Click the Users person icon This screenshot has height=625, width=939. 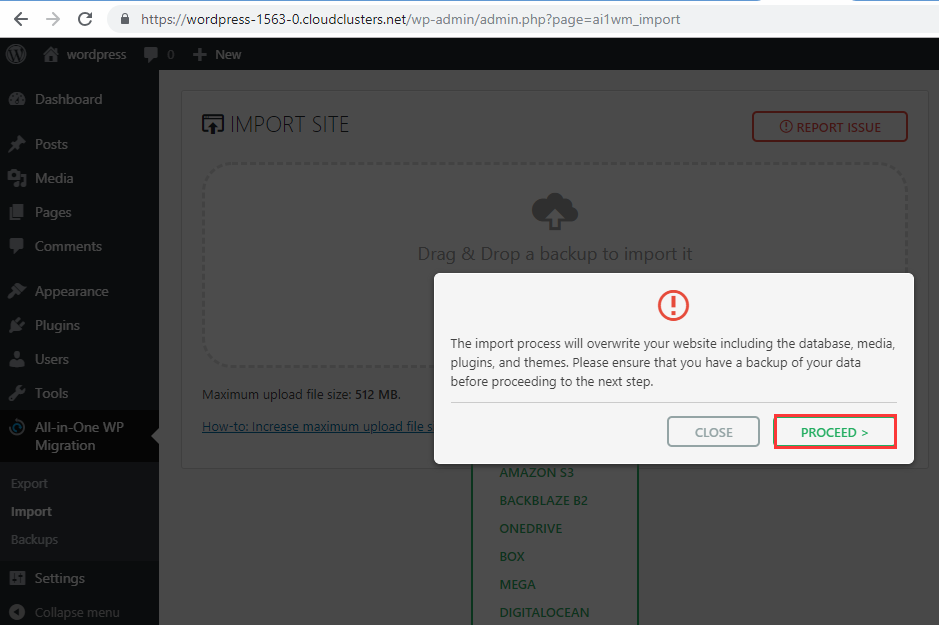coord(17,359)
